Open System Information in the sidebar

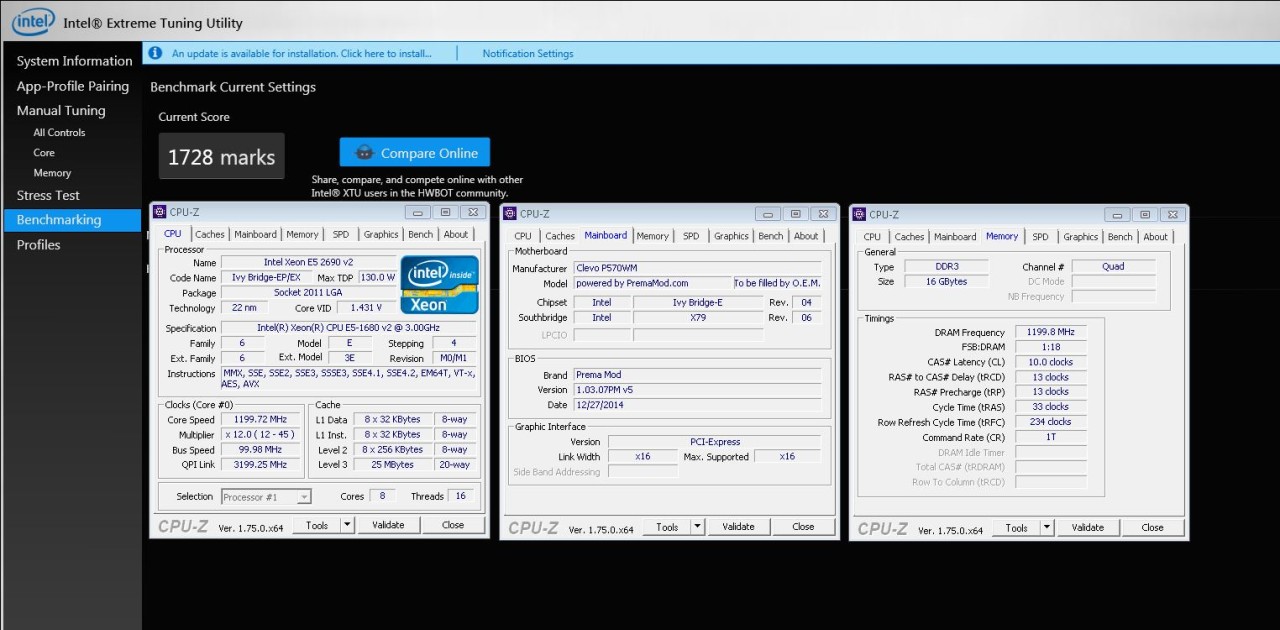pyautogui.click(x=74, y=61)
